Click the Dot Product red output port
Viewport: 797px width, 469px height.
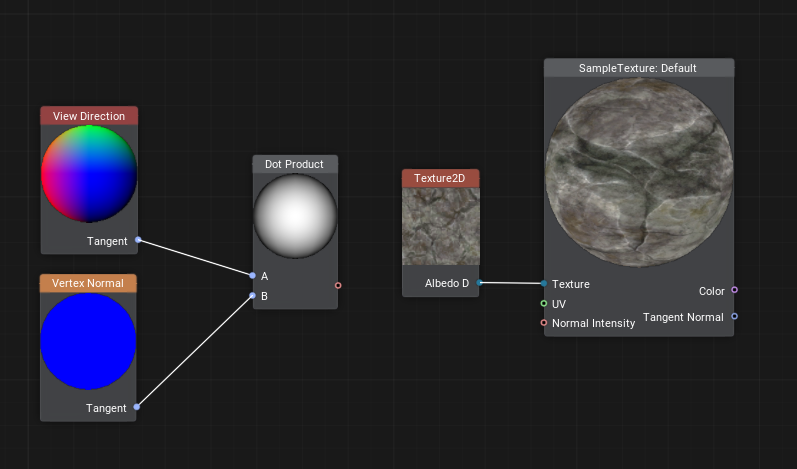(338, 286)
